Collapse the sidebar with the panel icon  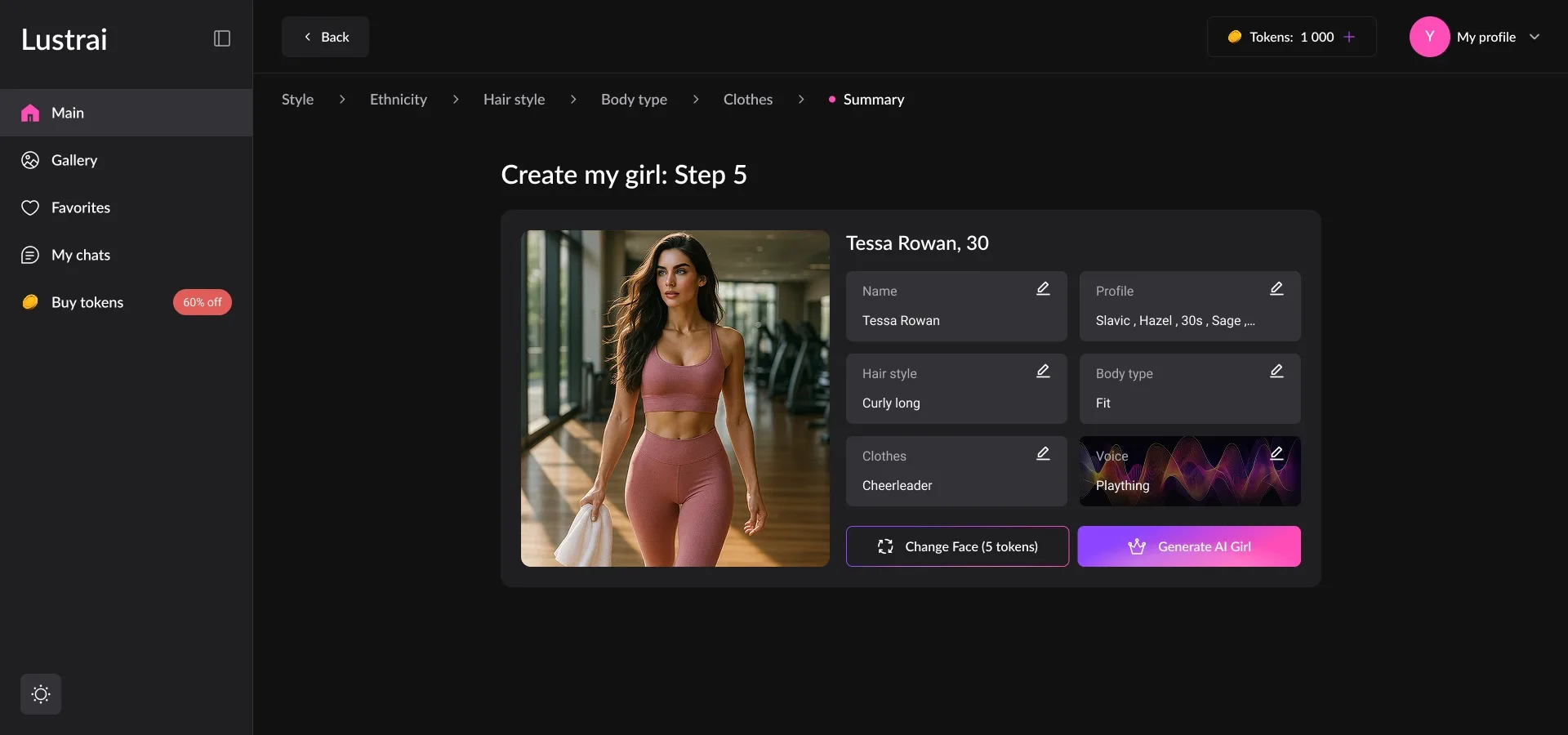coord(221,38)
